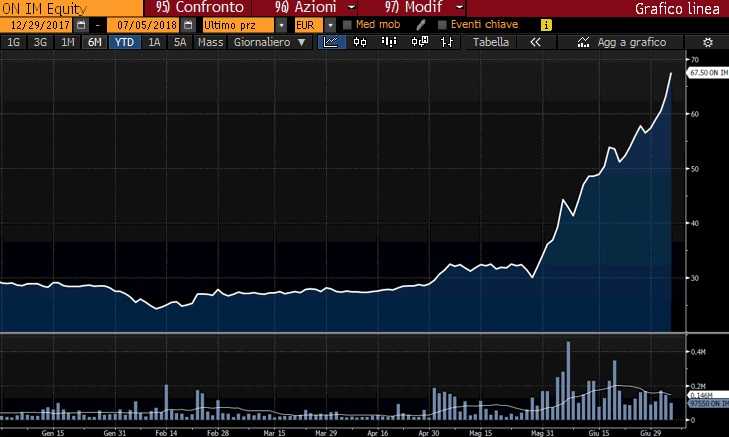Open the 95) Confronto menu
The width and height of the screenshot is (729, 437).
point(199,7)
